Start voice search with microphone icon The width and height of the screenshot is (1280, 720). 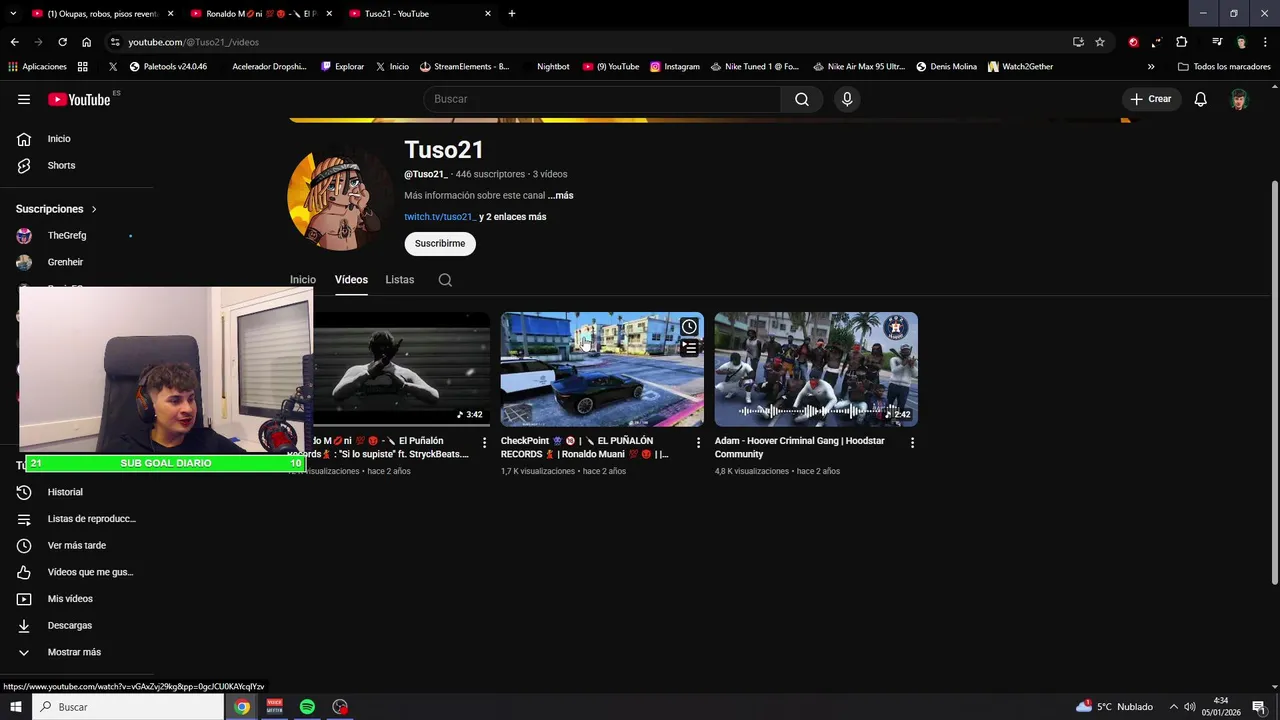[847, 99]
